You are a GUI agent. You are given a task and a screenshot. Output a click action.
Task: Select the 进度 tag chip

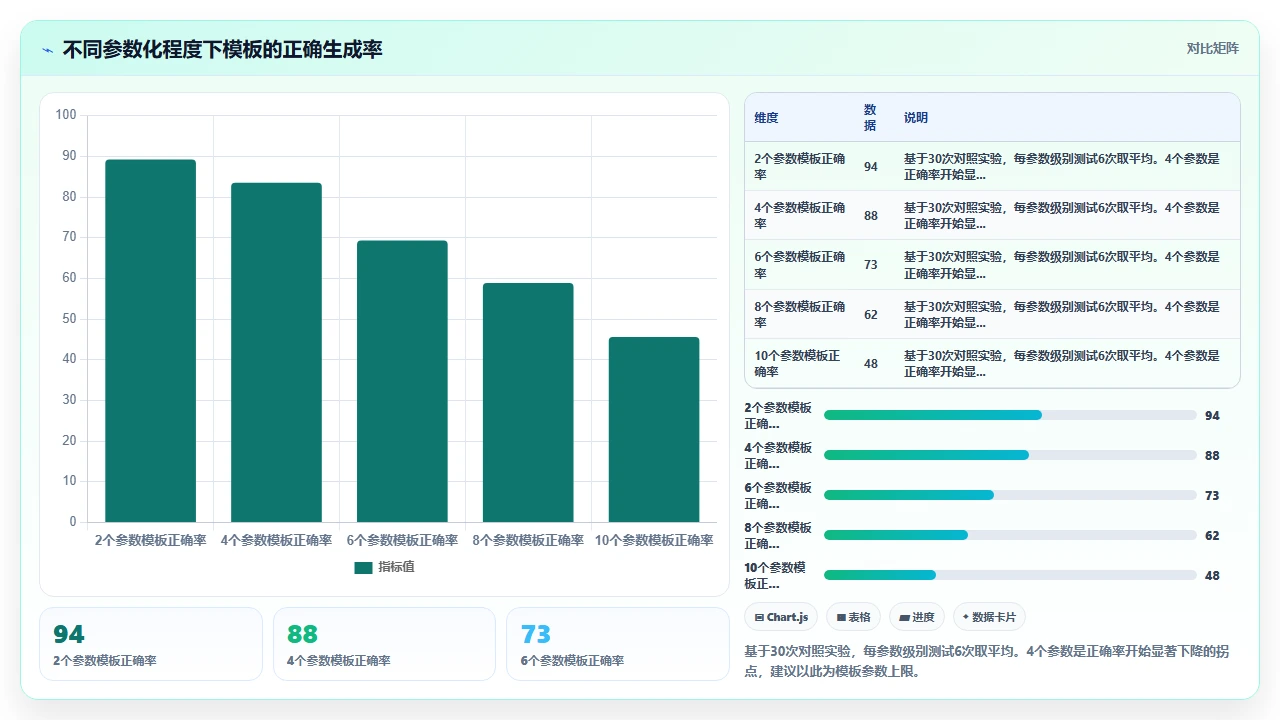click(x=917, y=617)
